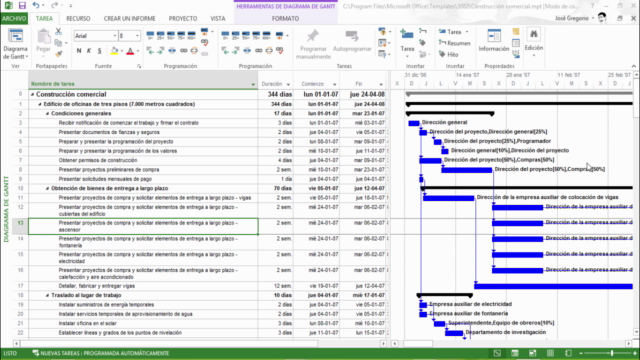Save the project with the diskette icon
The width and height of the screenshot is (640, 360).
(x=22, y=6)
